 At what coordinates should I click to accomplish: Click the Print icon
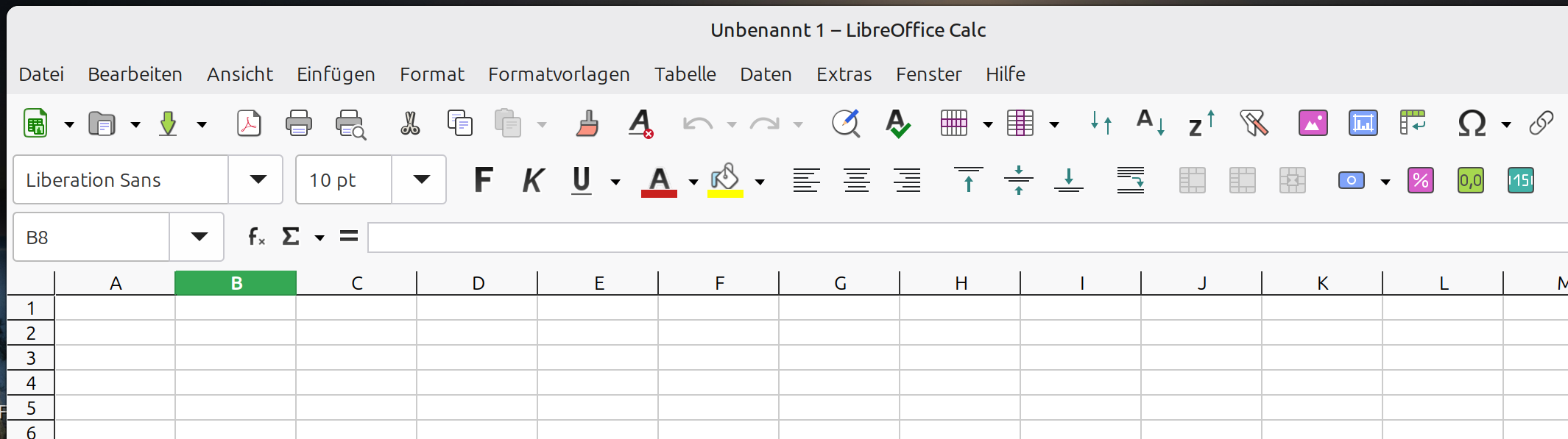coord(298,124)
